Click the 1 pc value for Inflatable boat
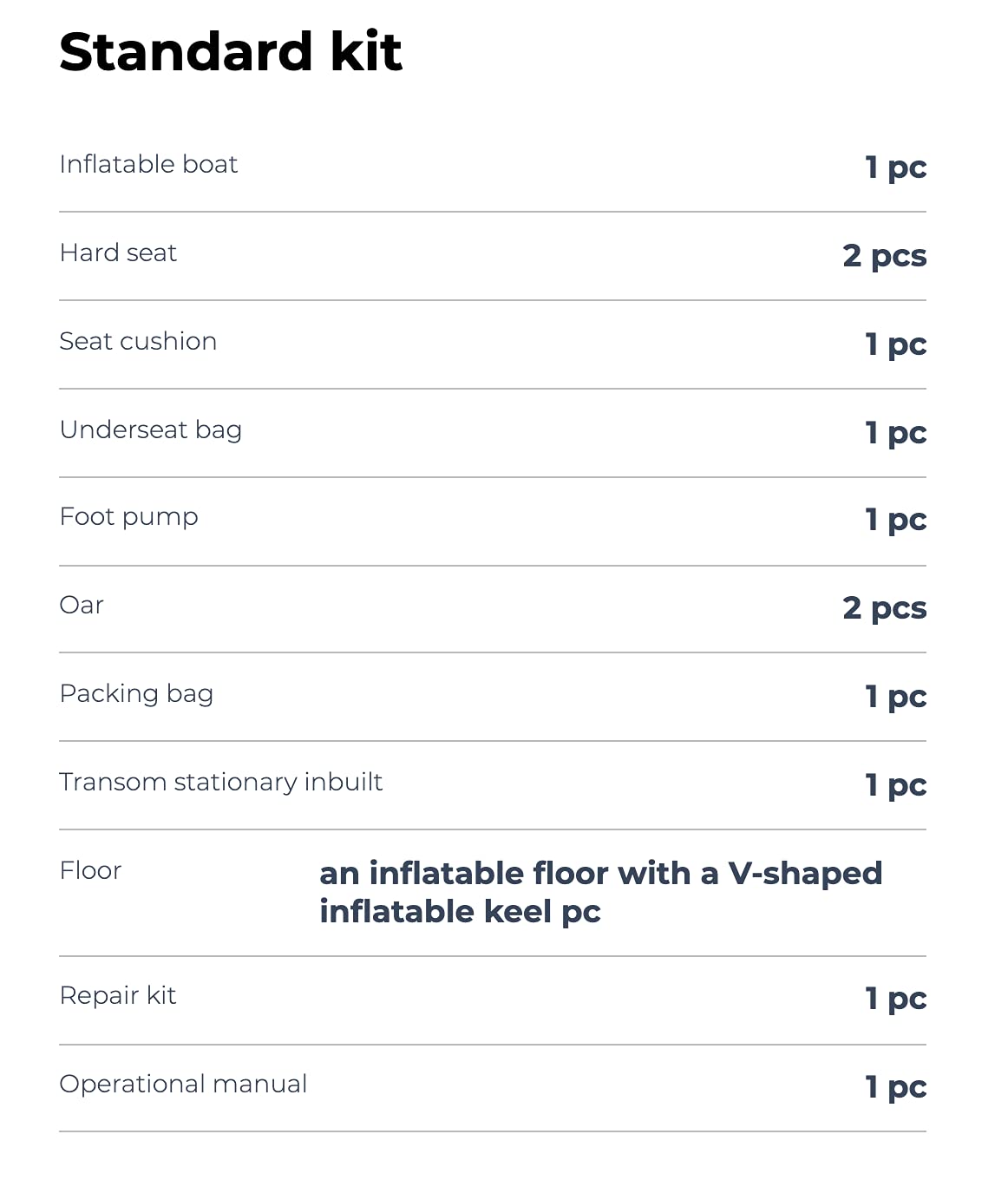The height and width of the screenshot is (1180, 1008). 896,167
